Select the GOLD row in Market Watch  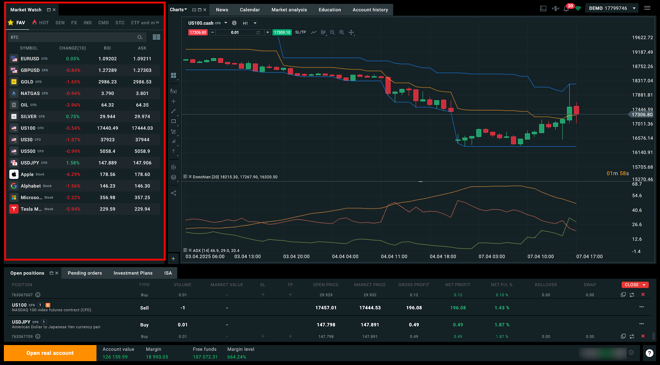(84, 82)
